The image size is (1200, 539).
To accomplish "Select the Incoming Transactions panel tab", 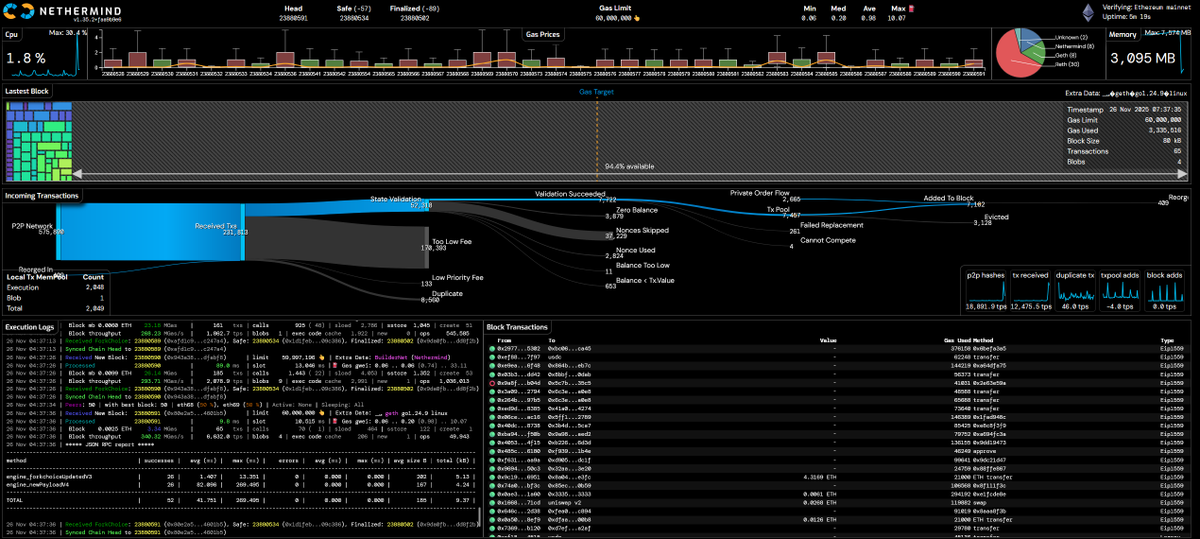I will 43,196.
